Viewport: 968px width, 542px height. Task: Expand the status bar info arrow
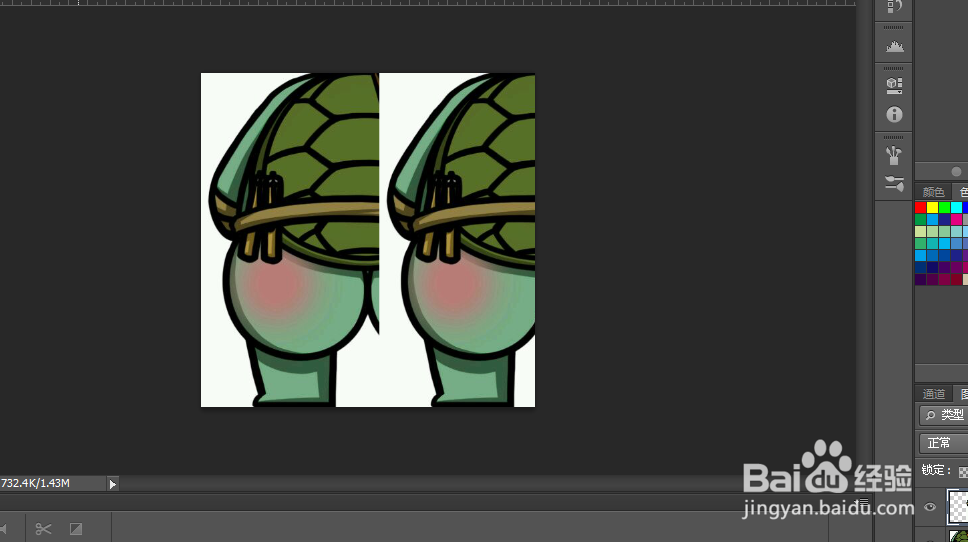[x=112, y=484]
